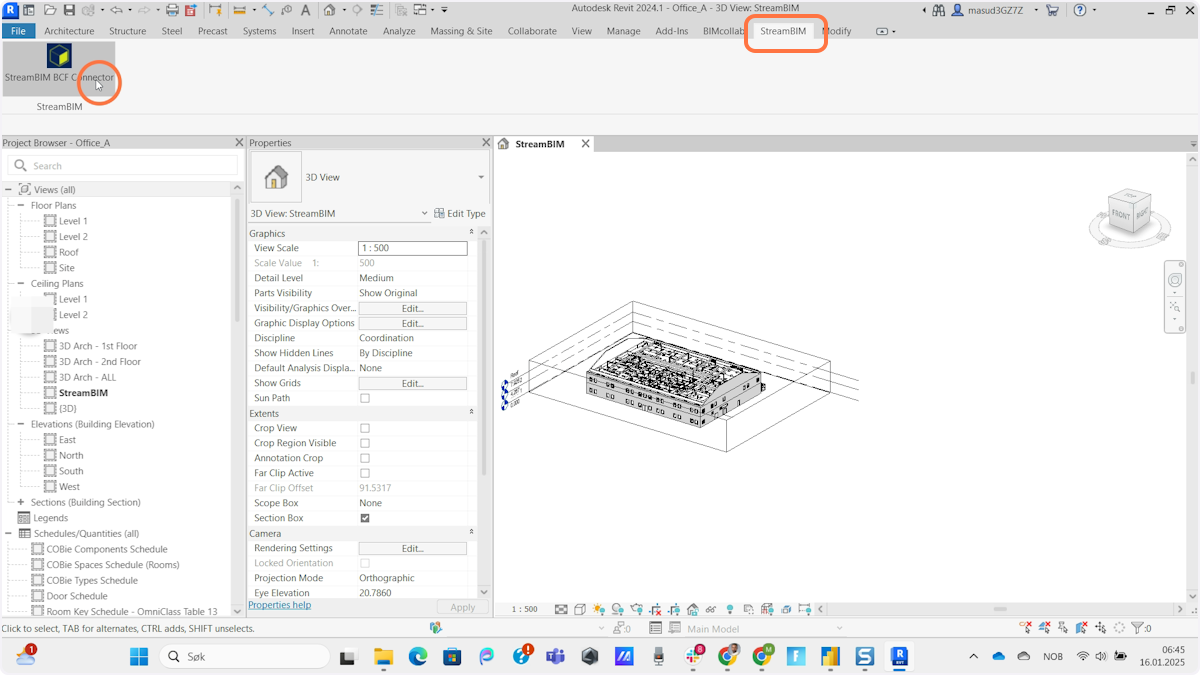Image resolution: width=1200 pixels, height=675 pixels.
Task: Click Temporary Hide/Isolate glasses icon
Action: pos(711,609)
